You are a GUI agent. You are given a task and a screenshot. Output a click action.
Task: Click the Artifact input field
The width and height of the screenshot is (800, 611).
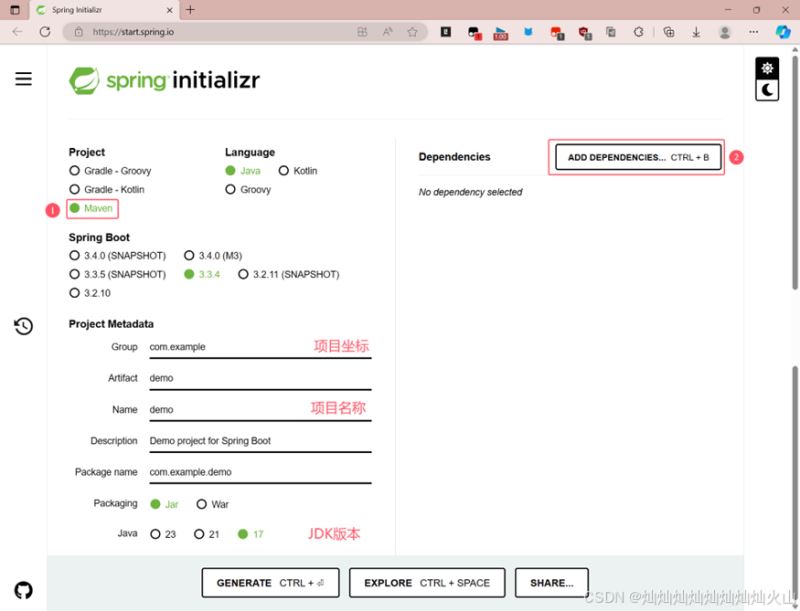260,378
